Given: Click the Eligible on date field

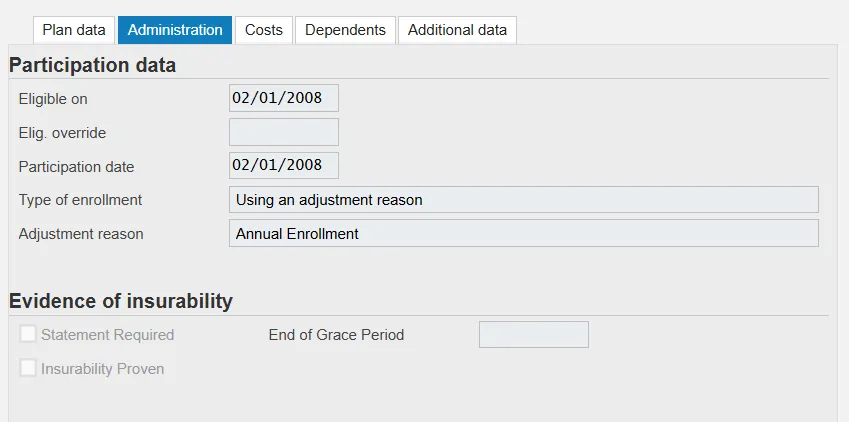Looking at the screenshot, I should pos(283,98).
